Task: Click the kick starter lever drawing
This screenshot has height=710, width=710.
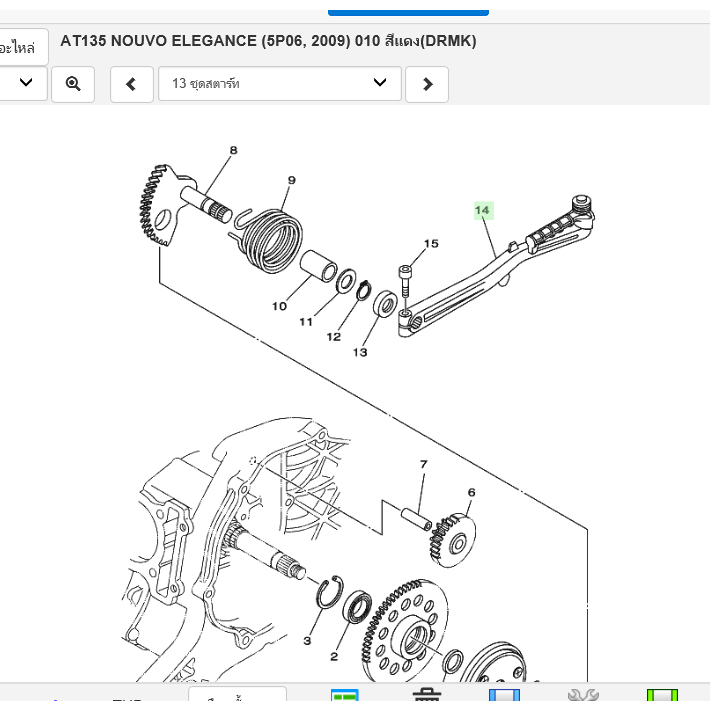Action: point(496,267)
